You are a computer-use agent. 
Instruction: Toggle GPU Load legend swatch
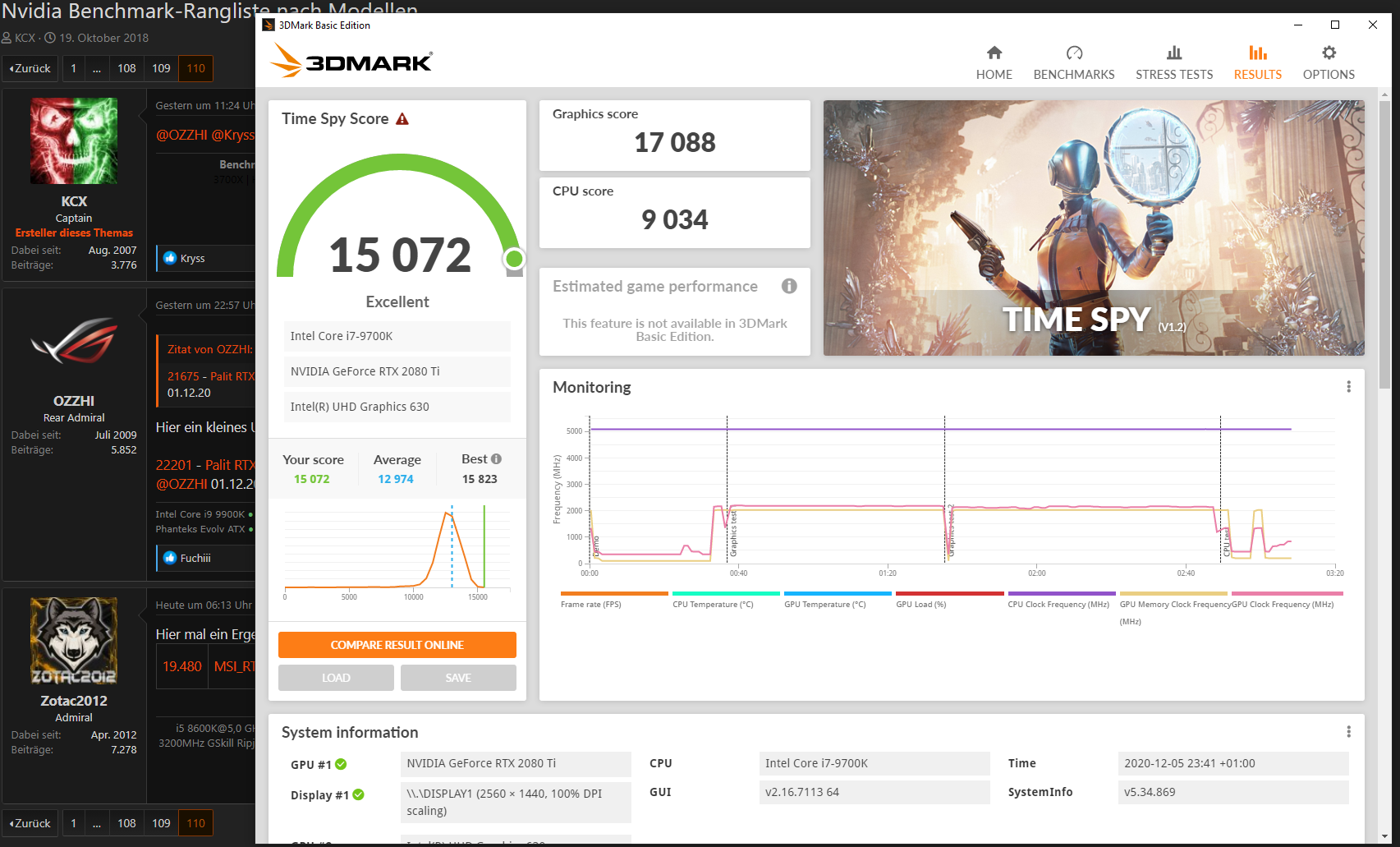[950, 593]
